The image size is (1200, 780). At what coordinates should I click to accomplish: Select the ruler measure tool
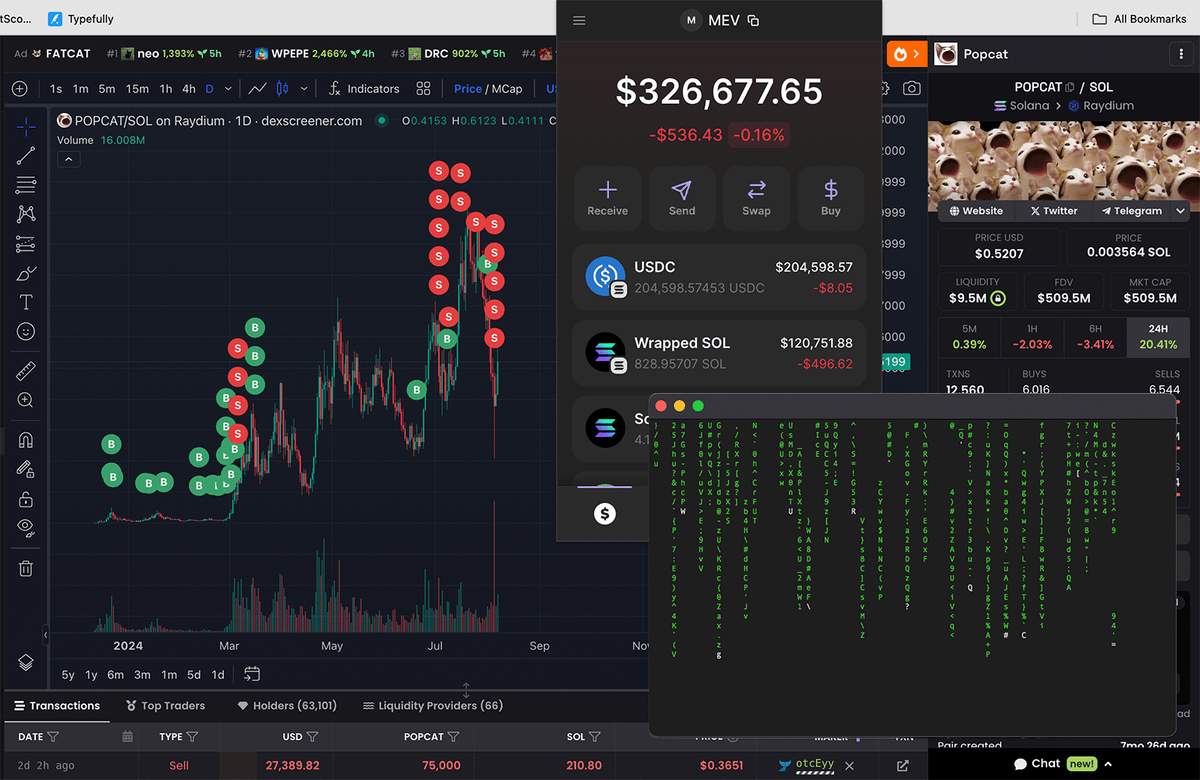[26, 371]
